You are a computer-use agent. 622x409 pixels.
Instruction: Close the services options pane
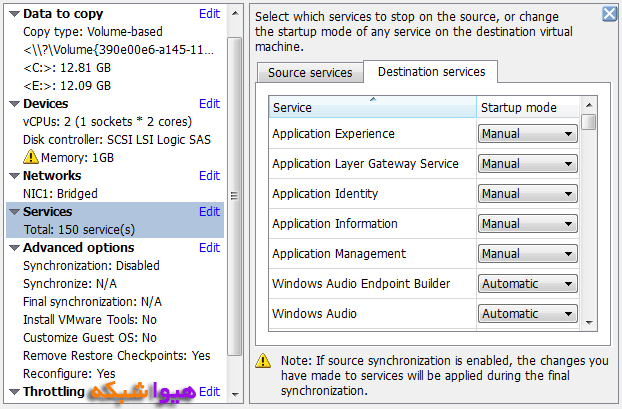(609, 14)
